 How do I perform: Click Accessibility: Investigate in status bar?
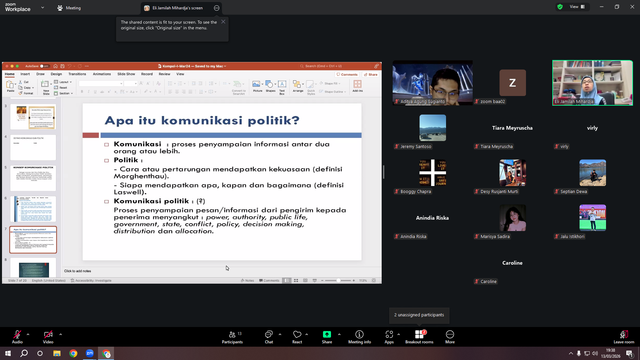coord(91,280)
